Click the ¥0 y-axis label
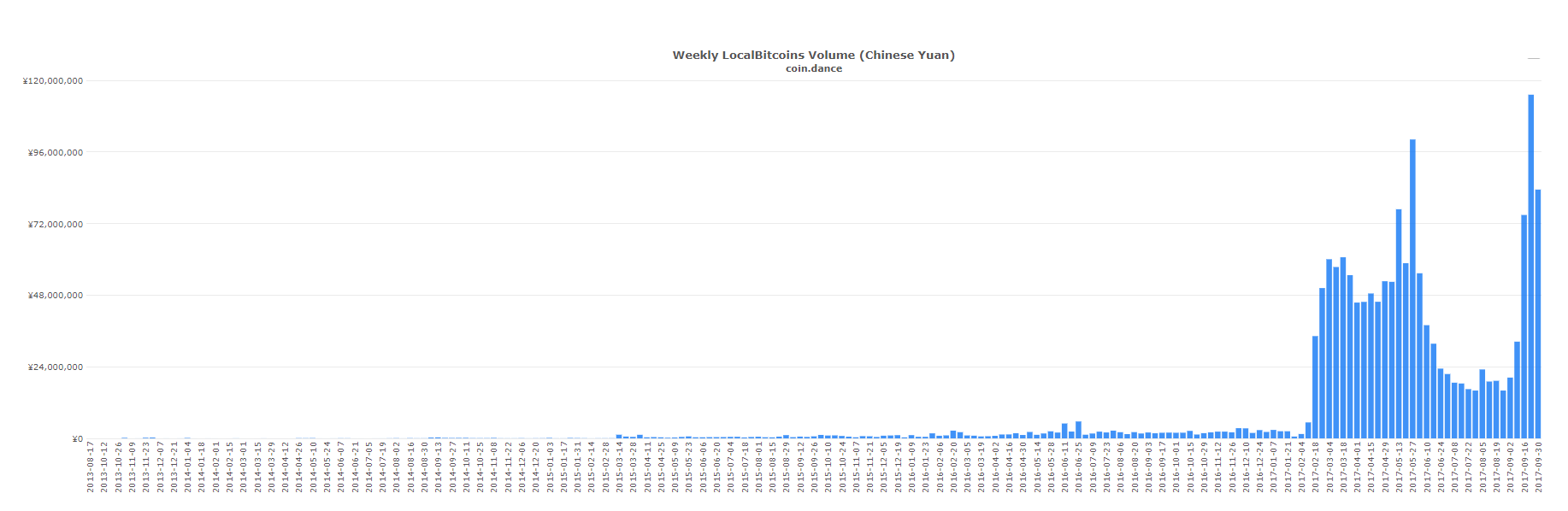The height and width of the screenshot is (511, 1568). point(77,439)
